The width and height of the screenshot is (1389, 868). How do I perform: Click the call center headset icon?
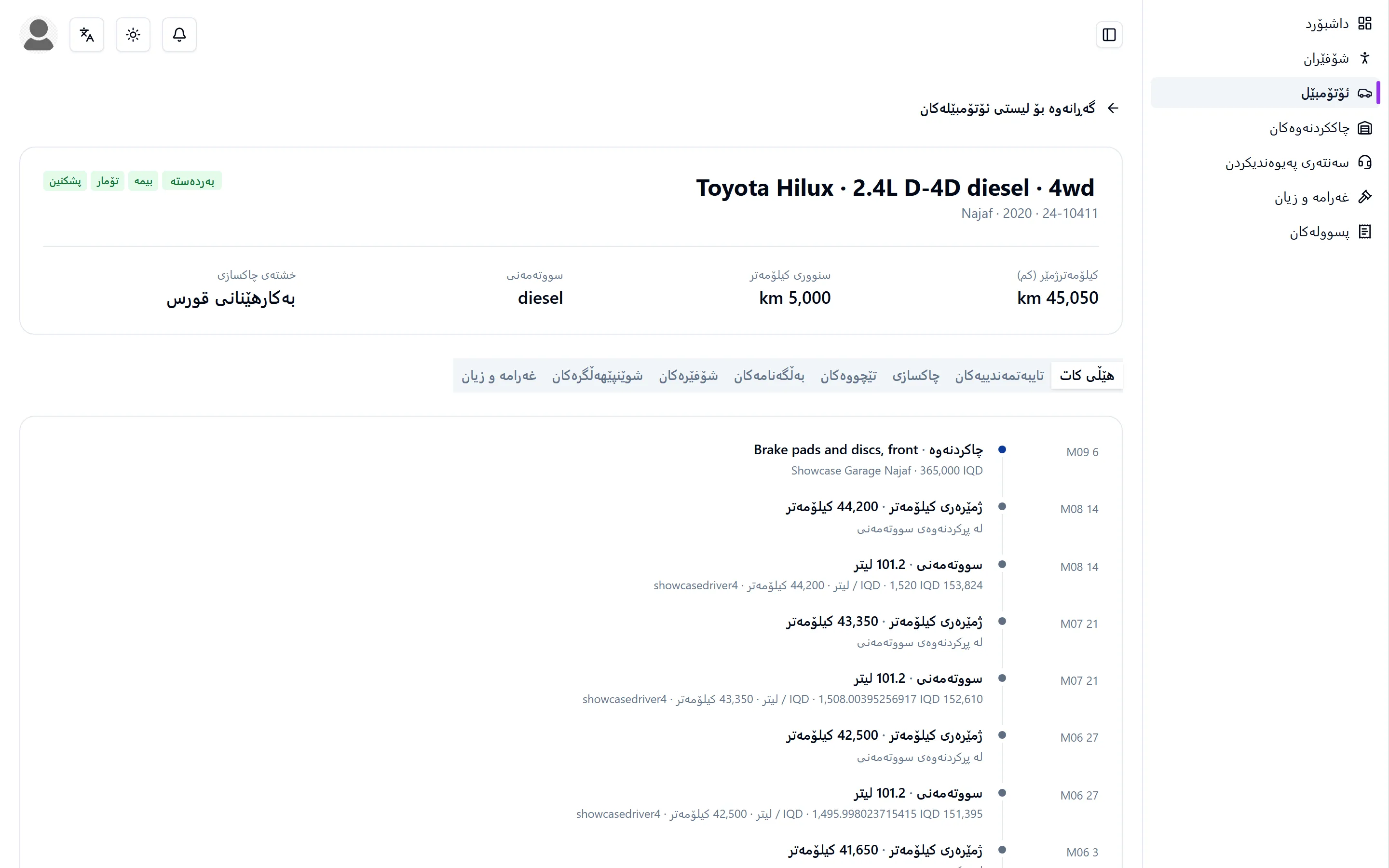1364,163
